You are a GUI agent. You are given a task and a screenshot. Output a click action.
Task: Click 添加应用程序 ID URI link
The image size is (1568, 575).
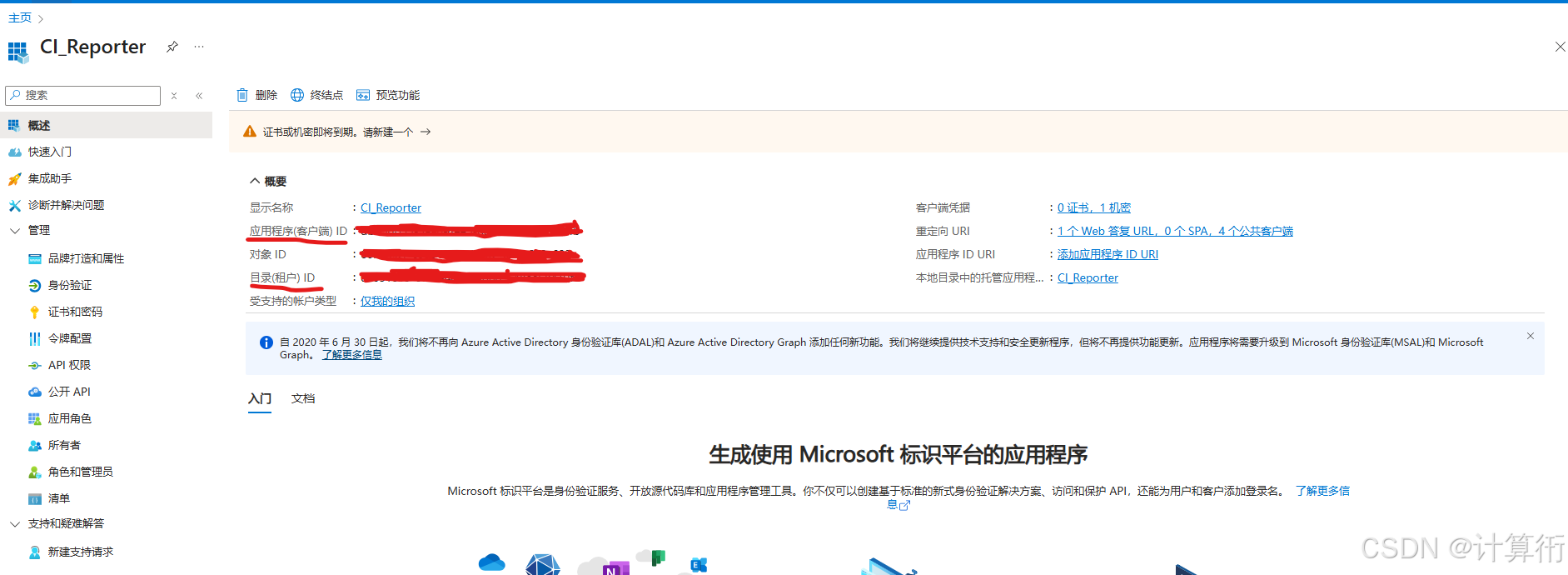(x=1108, y=254)
